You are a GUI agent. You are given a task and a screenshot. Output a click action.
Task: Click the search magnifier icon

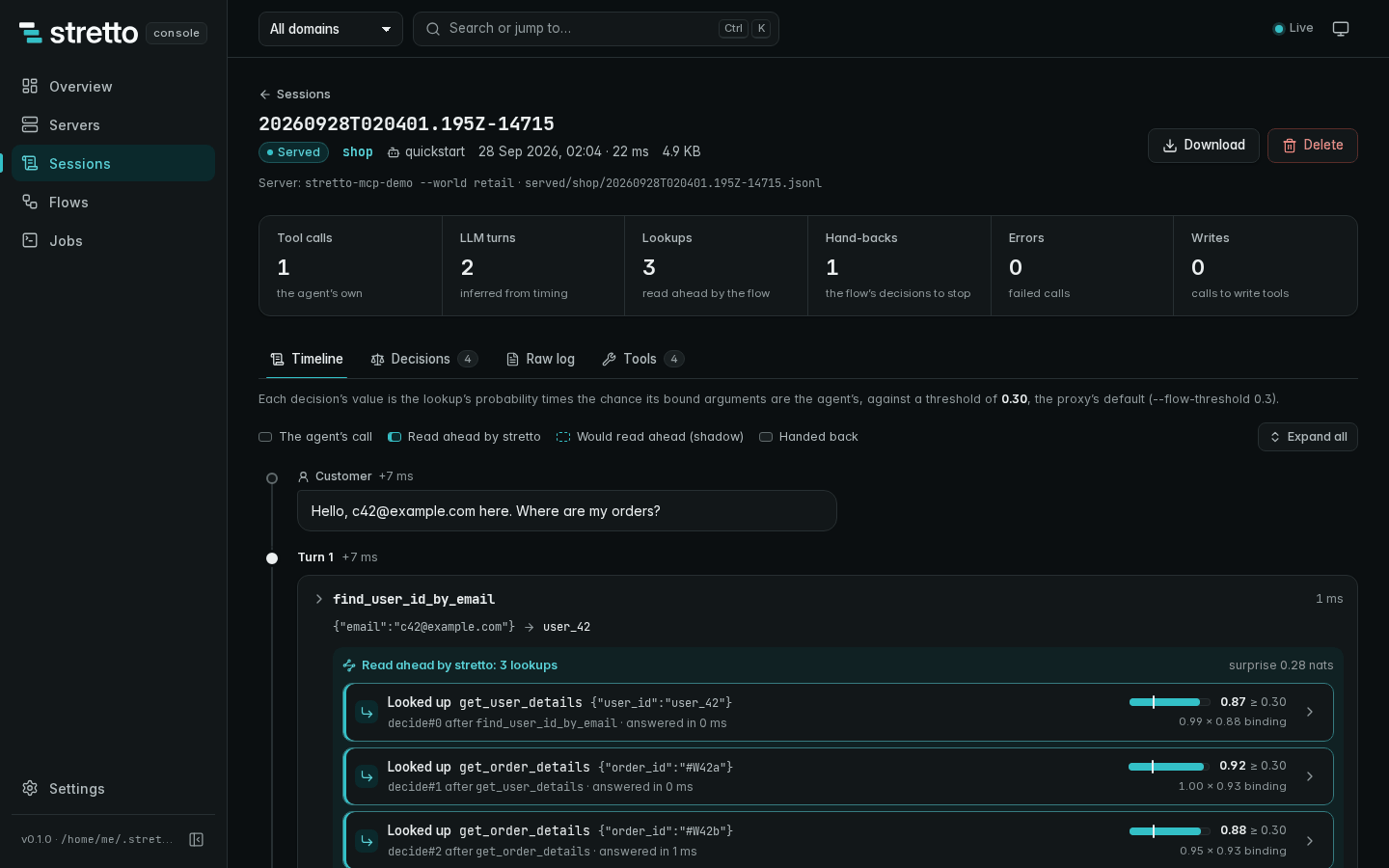tap(433, 29)
